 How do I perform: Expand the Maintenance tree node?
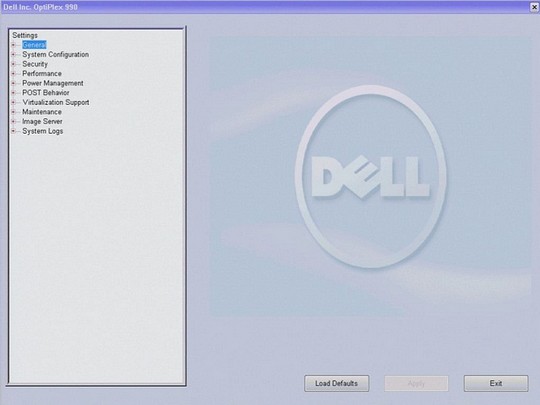pyautogui.click(x=13, y=112)
